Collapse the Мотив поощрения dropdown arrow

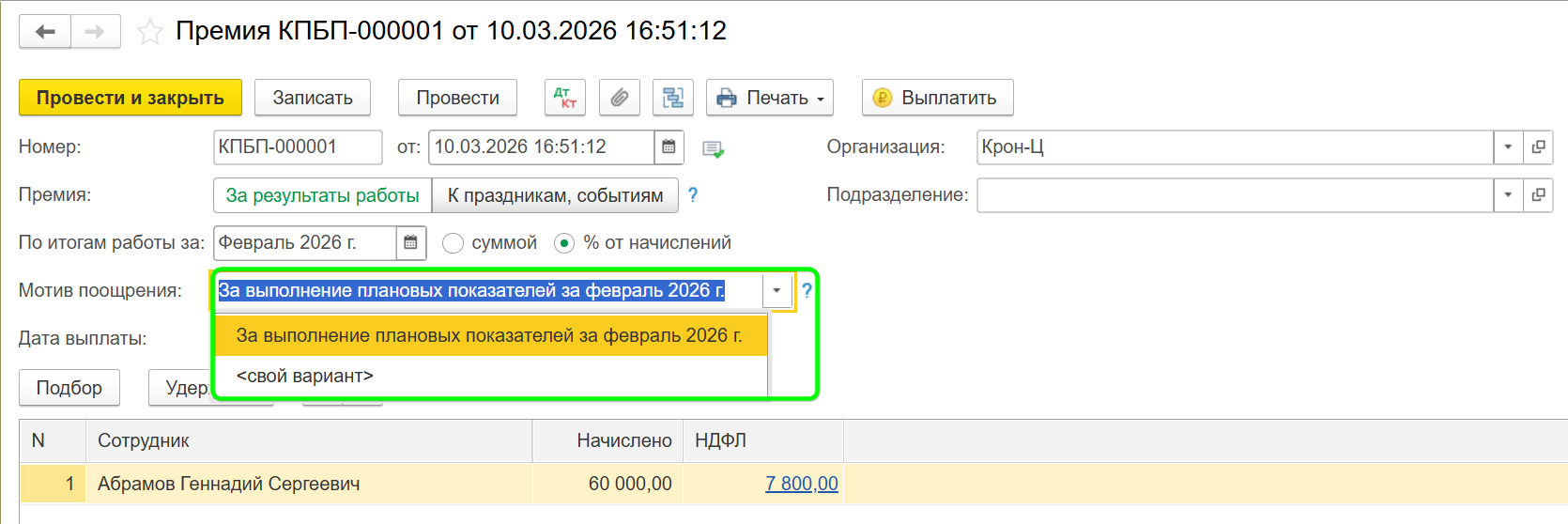776,291
